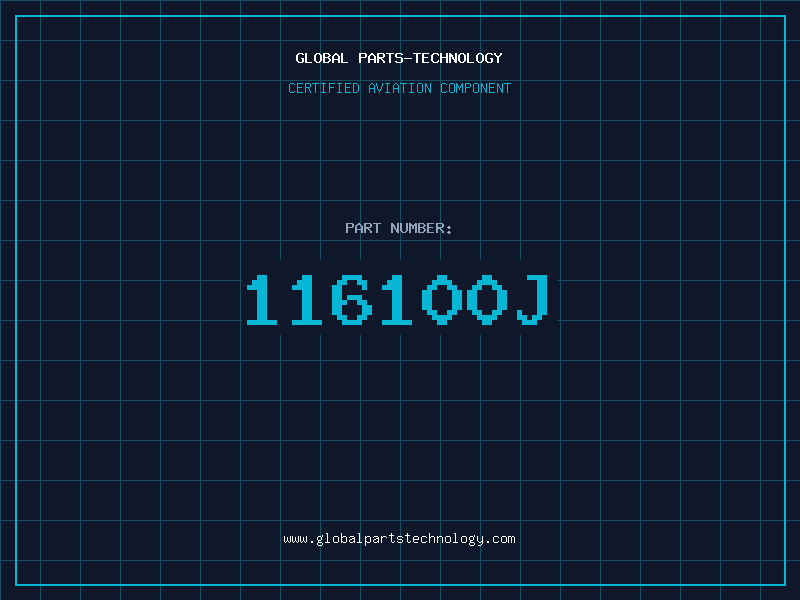Click the GLOBAL PARTS-TECHNOLOGY heading

399,58
